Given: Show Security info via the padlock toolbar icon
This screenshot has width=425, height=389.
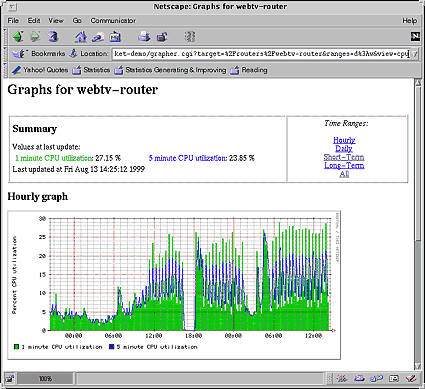Looking at the screenshot, I should pyautogui.click(x=162, y=36).
